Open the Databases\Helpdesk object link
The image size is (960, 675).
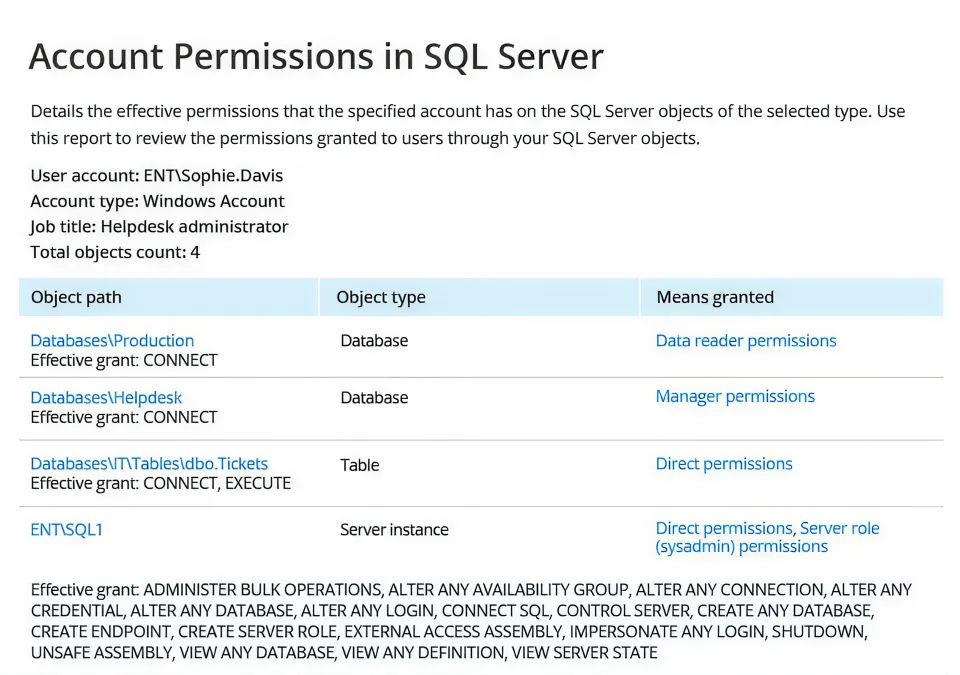point(106,398)
